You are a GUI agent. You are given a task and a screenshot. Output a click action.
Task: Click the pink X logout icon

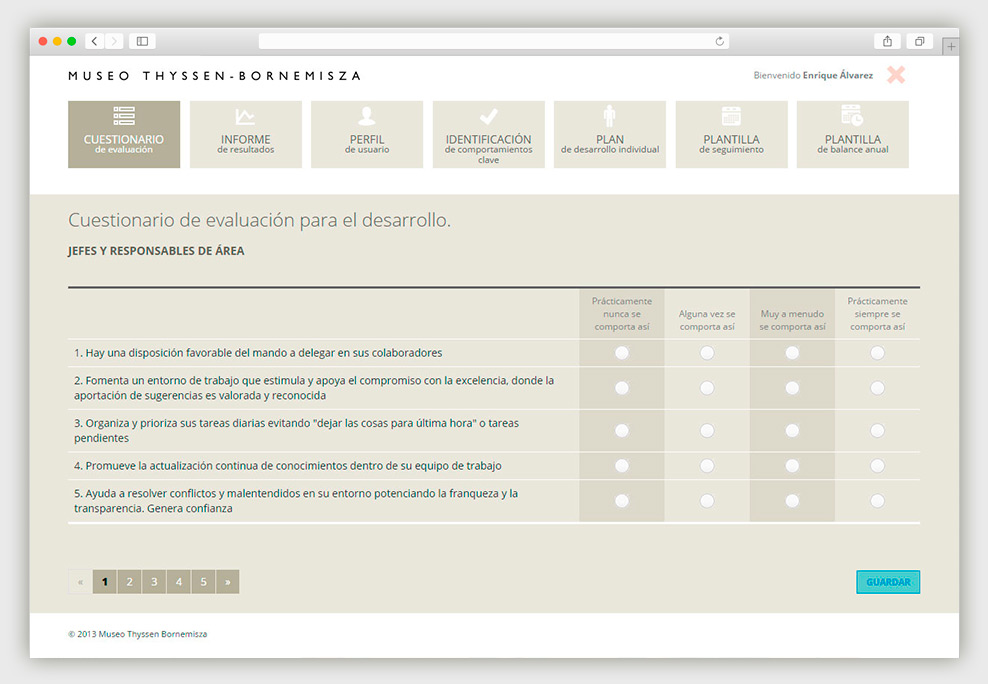(x=896, y=75)
